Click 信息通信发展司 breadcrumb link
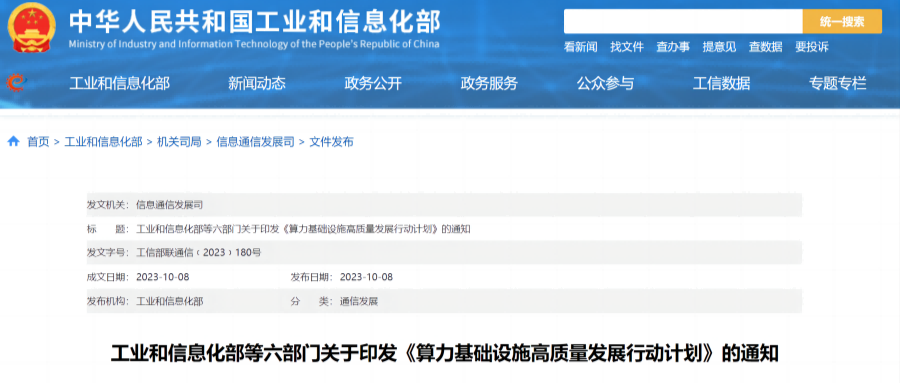 point(255,142)
